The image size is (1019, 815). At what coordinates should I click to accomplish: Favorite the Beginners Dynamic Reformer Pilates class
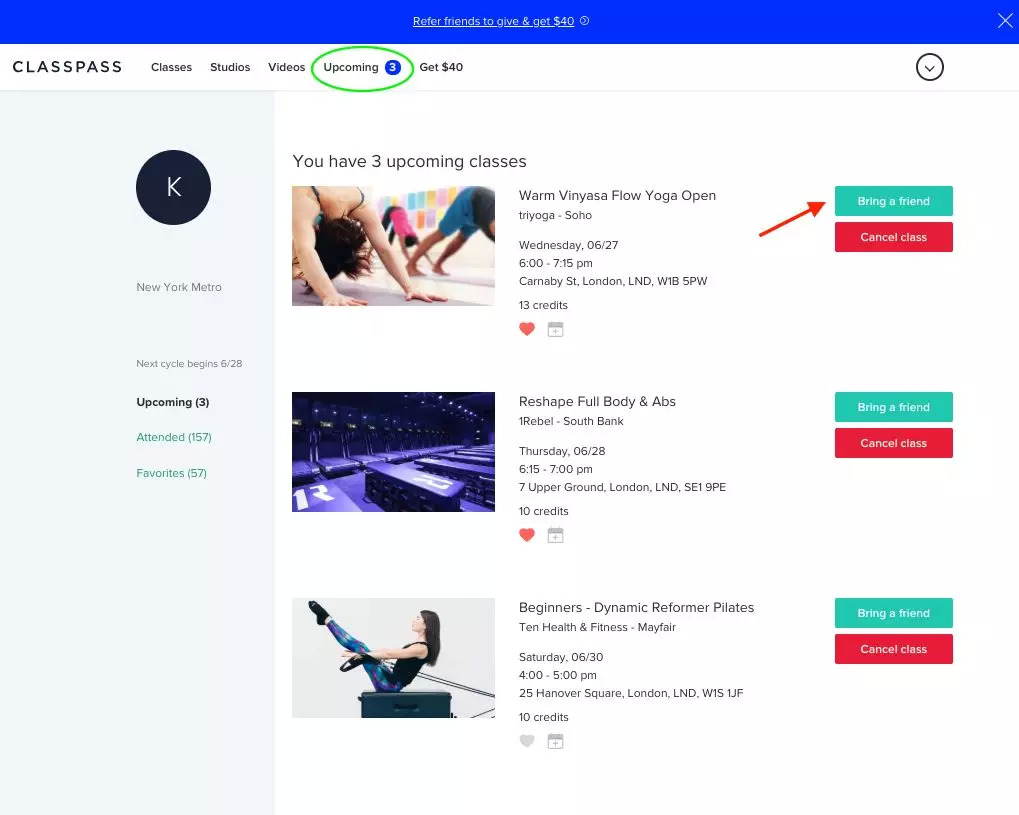pos(527,741)
